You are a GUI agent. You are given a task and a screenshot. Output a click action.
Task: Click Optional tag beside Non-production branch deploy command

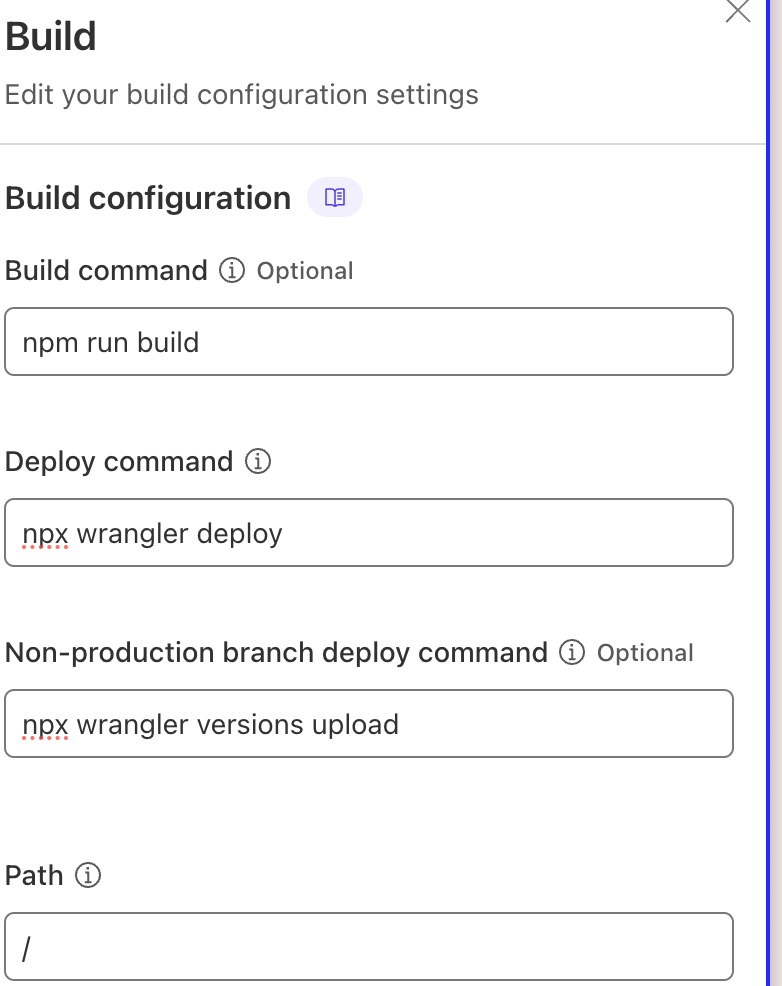pyautogui.click(x=645, y=653)
